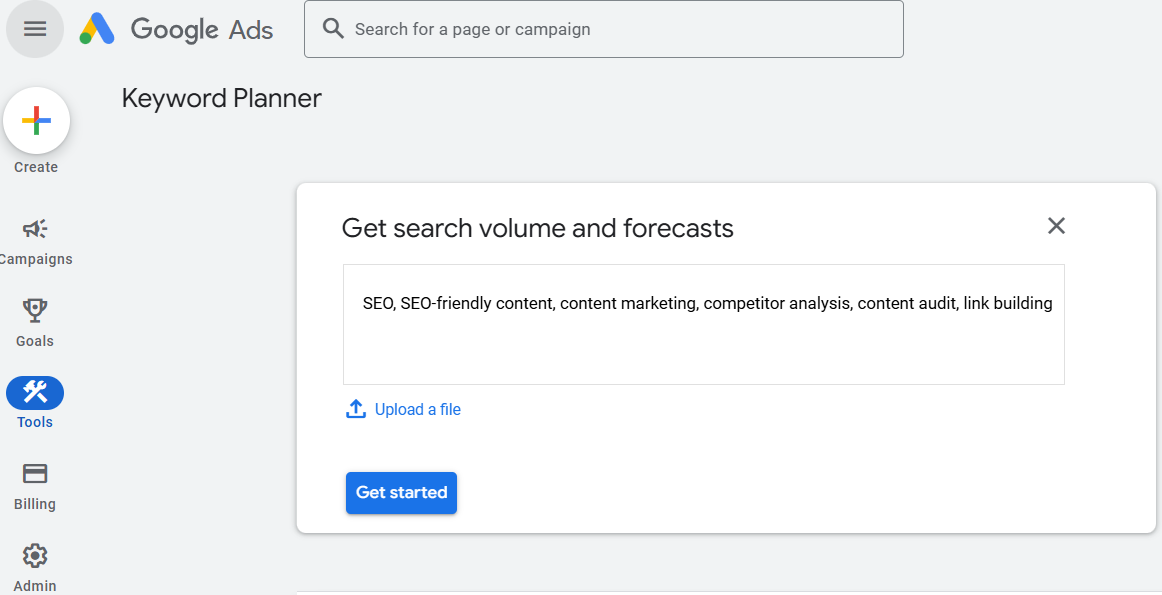Open Billing via the card icon
Image resolution: width=1162 pixels, height=595 pixels.
tap(35, 474)
